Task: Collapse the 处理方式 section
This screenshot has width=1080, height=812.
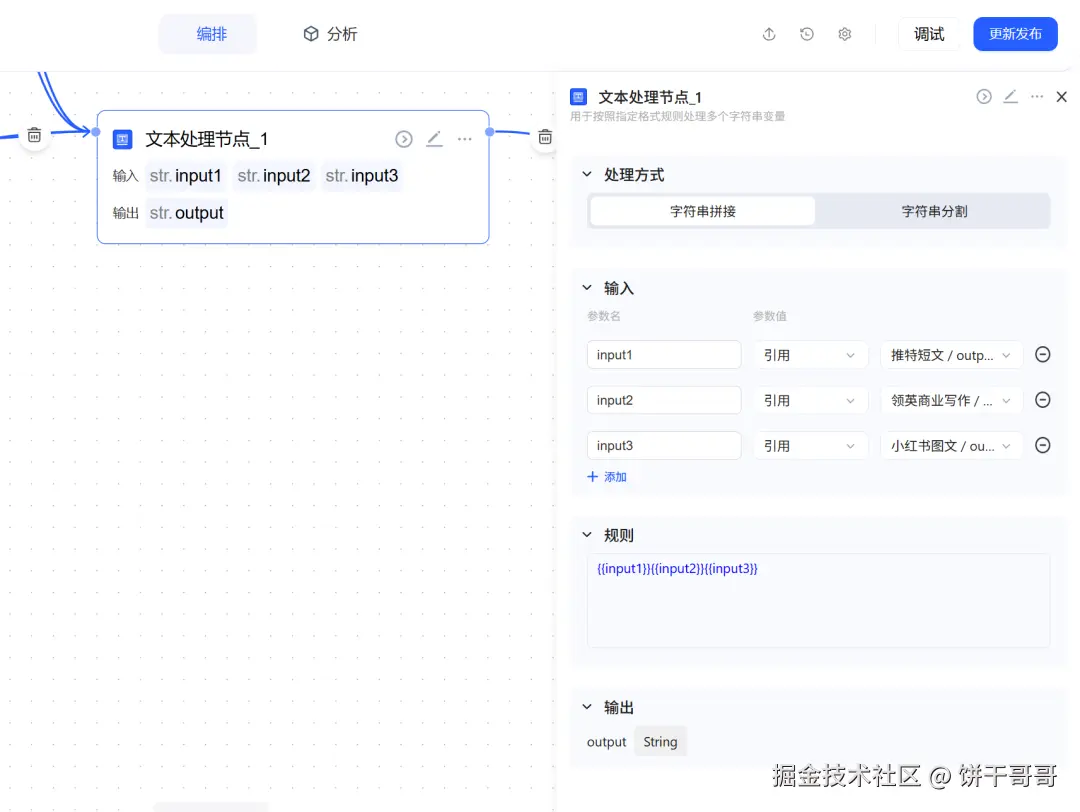Action: coord(588,175)
